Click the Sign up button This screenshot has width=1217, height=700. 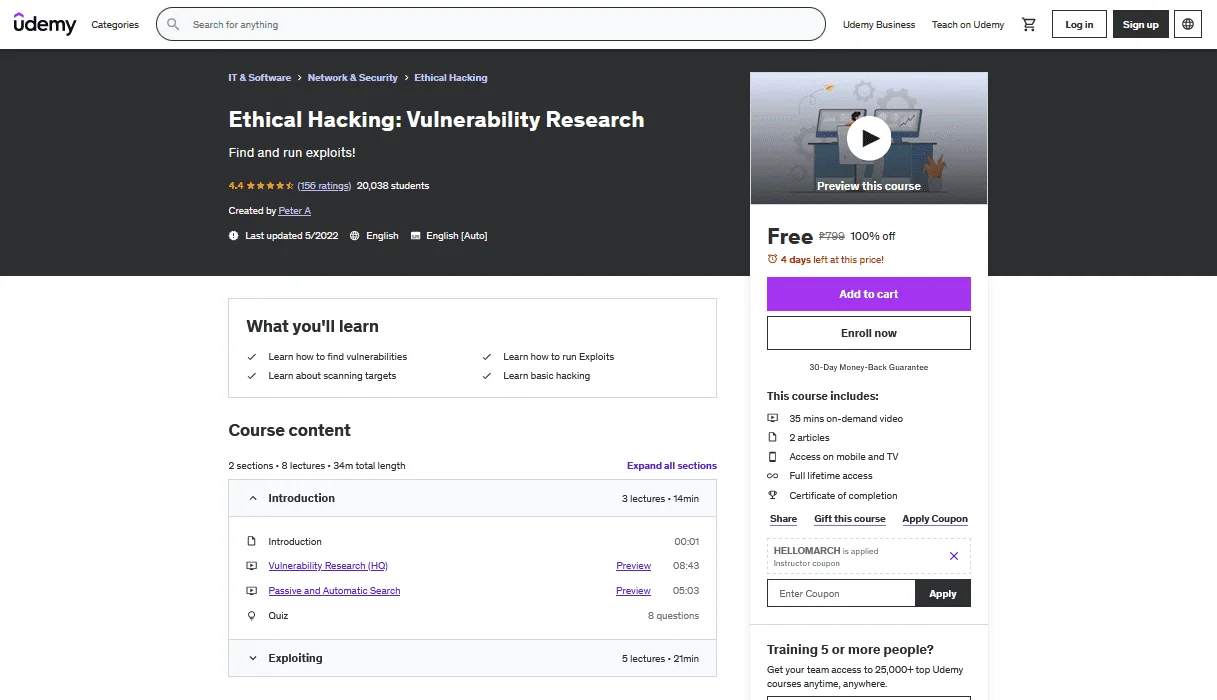(x=1140, y=24)
